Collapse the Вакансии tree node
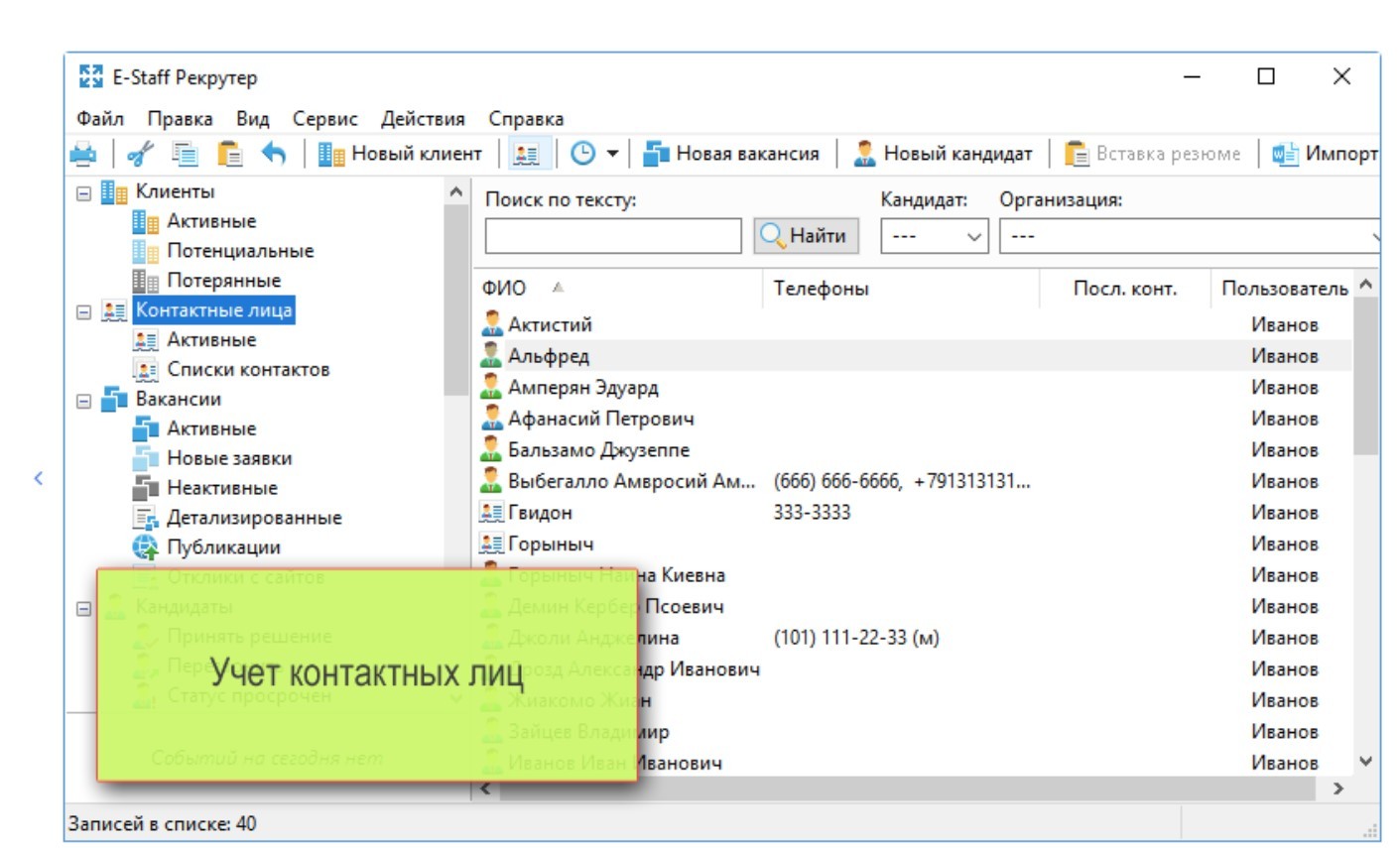The image size is (1400, 848). pyautogui.click(x=84, y=401)
